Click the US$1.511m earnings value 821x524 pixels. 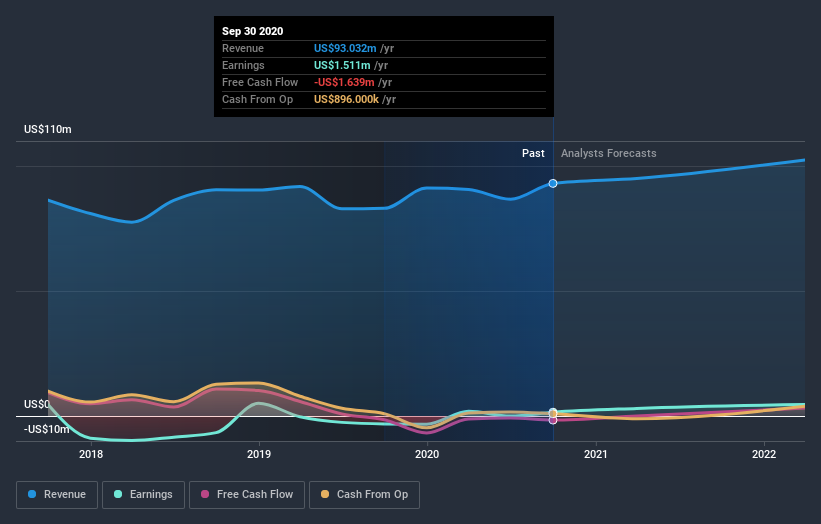click(342, 65)
